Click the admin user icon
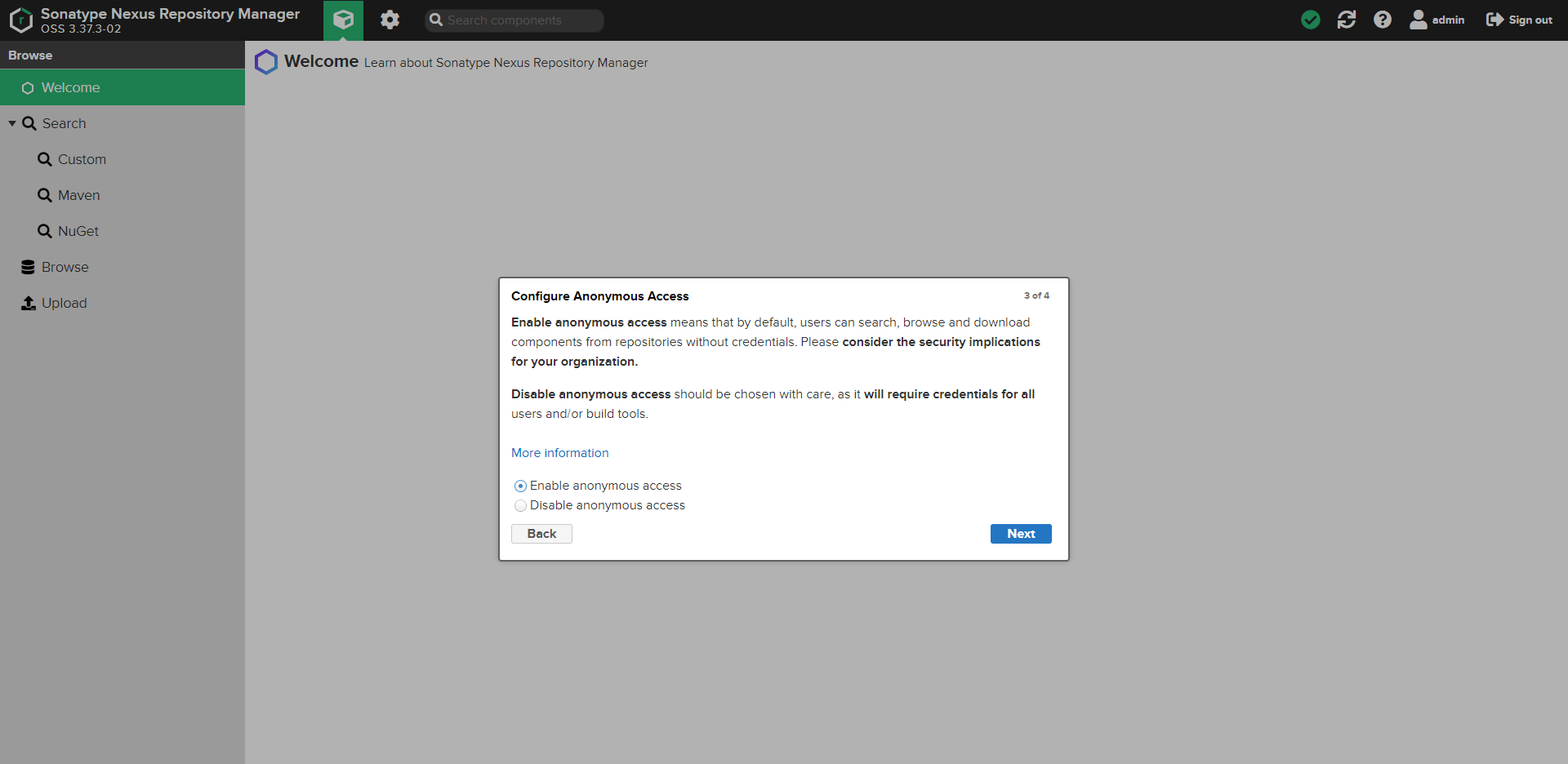 pyautogui.click(x=1419, y=20)
